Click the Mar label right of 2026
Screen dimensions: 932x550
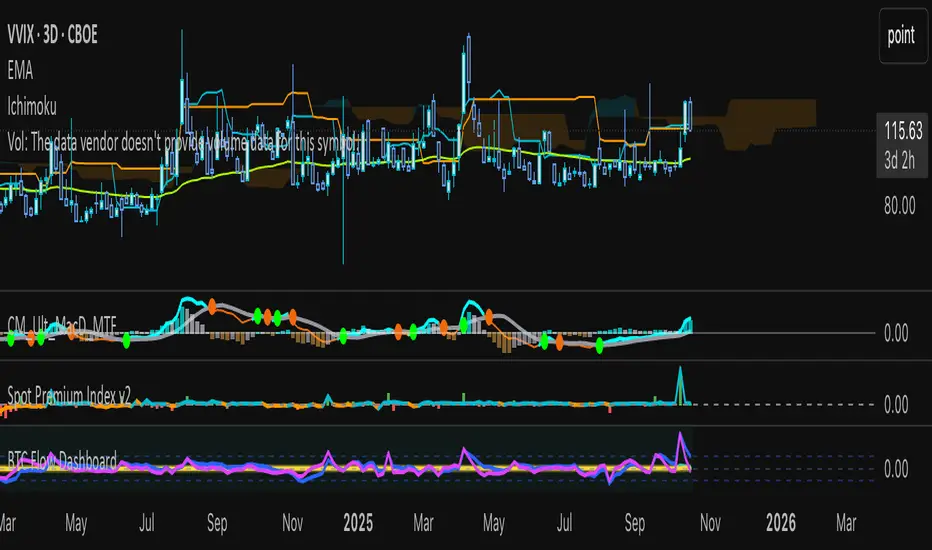point(846,521)
